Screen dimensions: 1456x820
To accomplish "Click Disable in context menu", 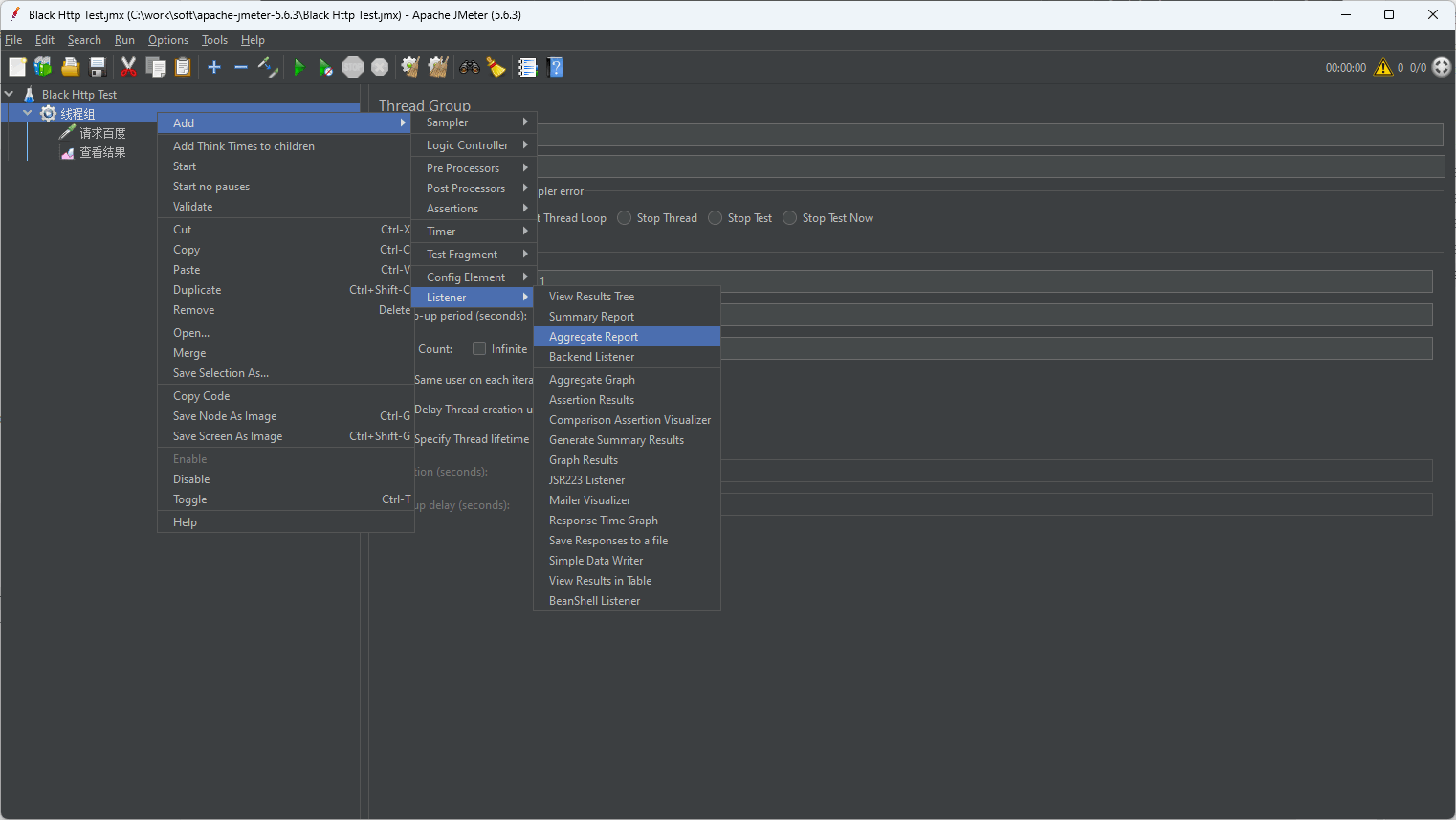I will [285, 479].
